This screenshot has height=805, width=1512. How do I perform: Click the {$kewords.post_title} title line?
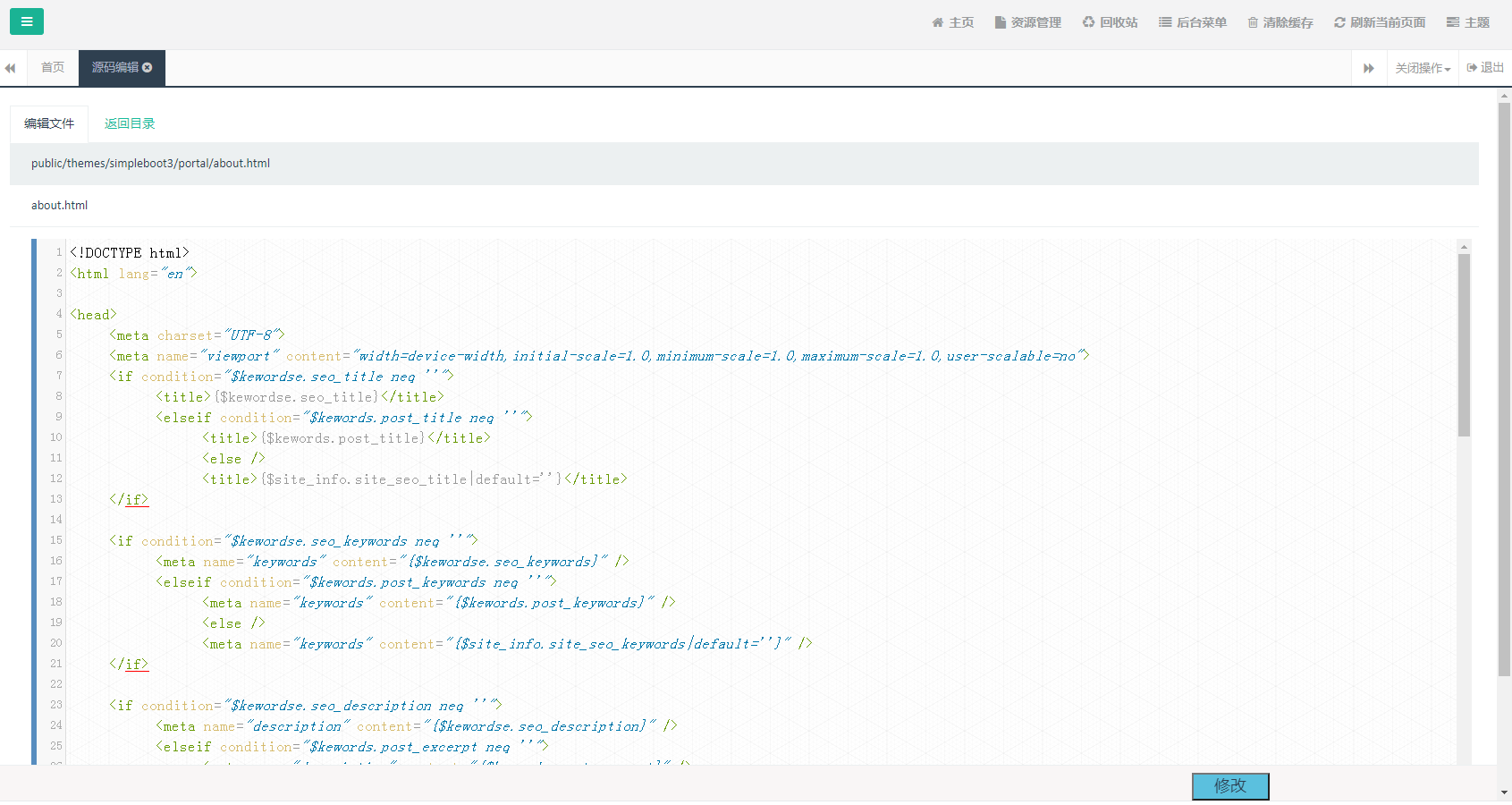[x=346, y=438]
